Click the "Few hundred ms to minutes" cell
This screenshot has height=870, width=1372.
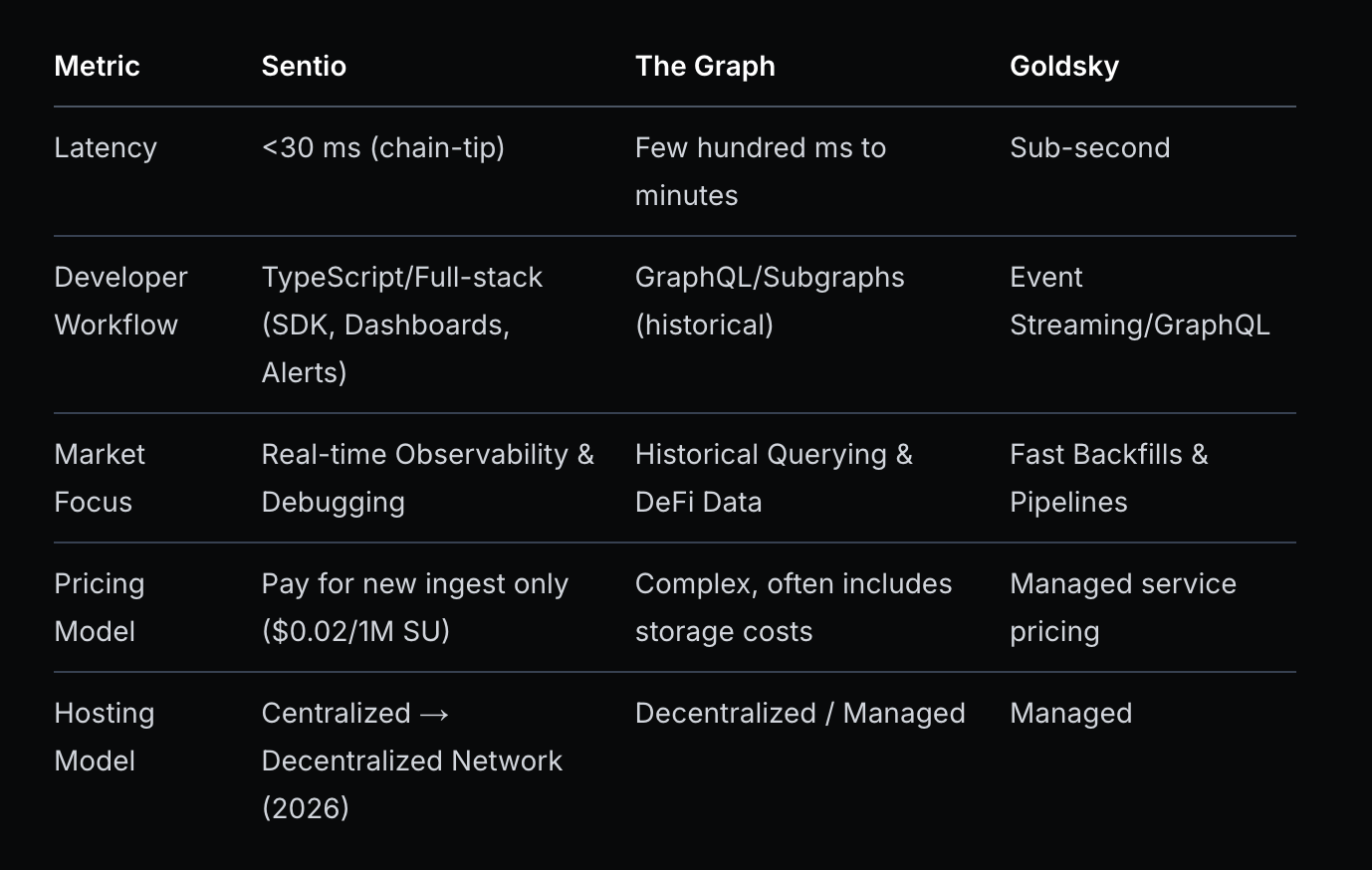760,170
